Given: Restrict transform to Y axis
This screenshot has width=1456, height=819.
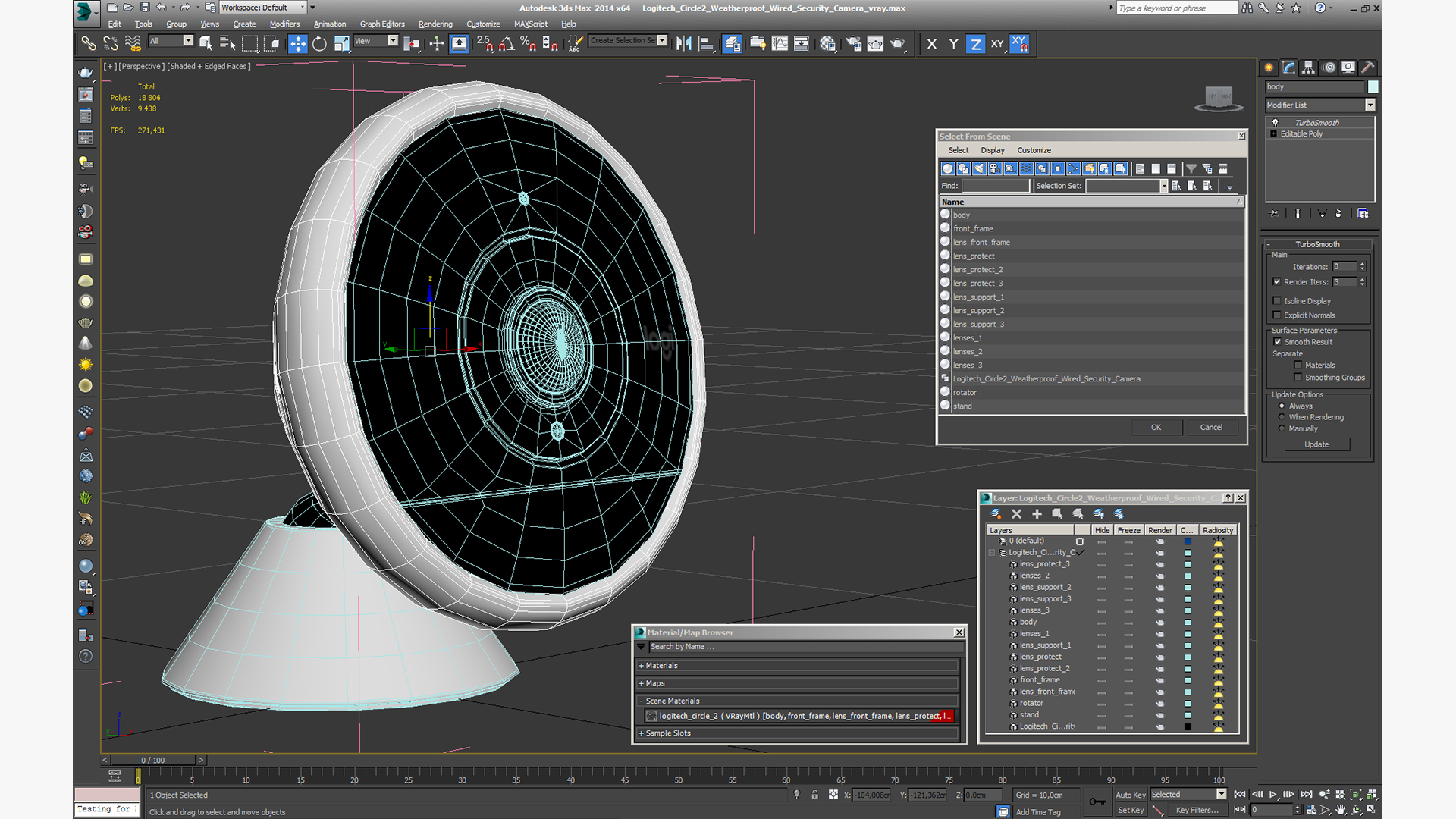Looking at the screenshot, I should click(x=953, y=44).
